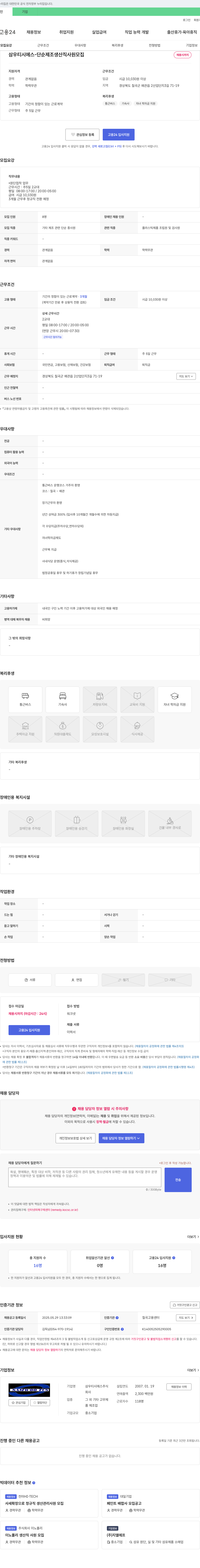Open 지도 보기 in 근무 예정지 row
Viewport: 200px width, 1568px height.
tap(186, 376)
